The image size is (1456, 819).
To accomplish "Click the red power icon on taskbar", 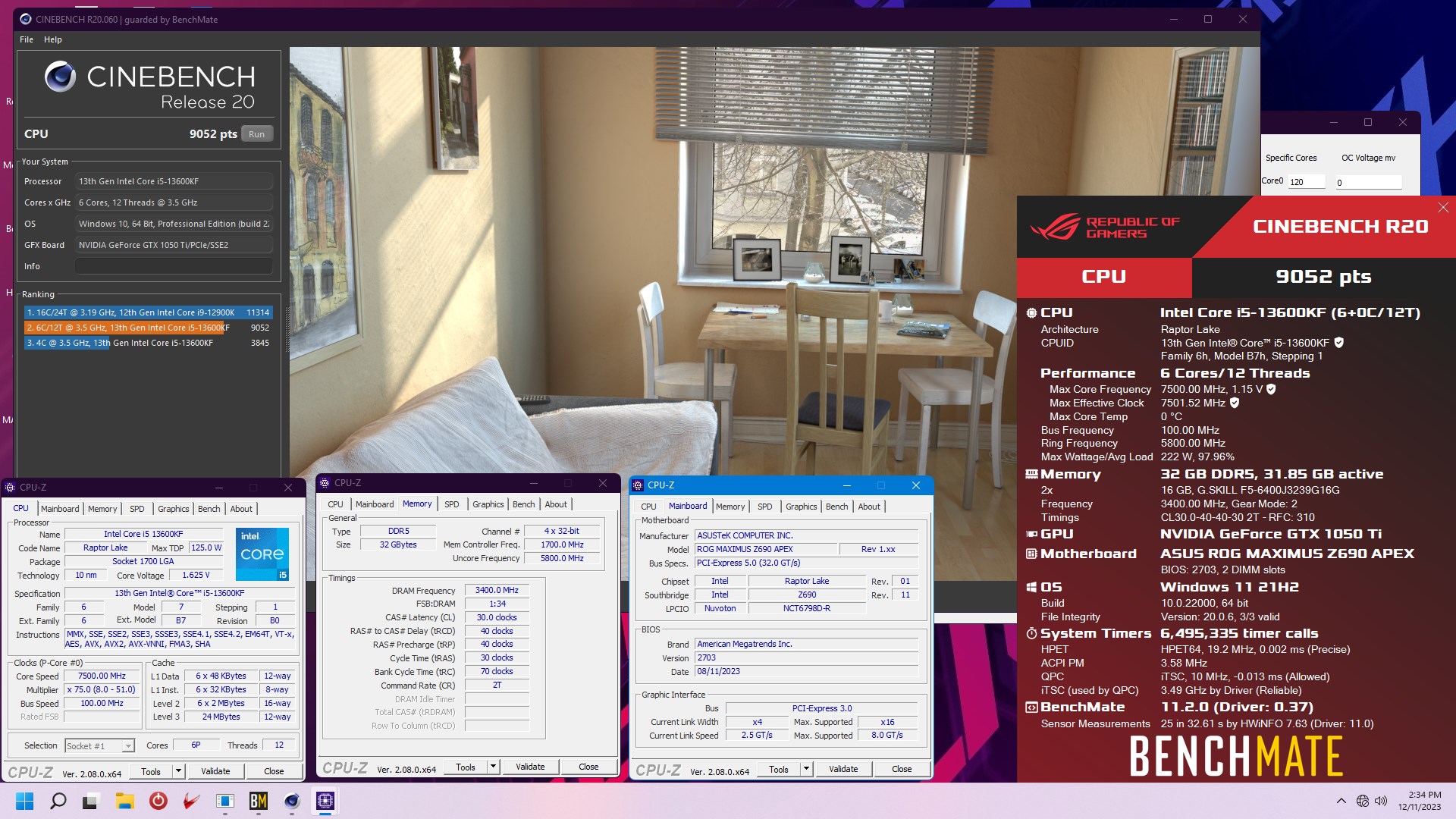I will (158, 801).
